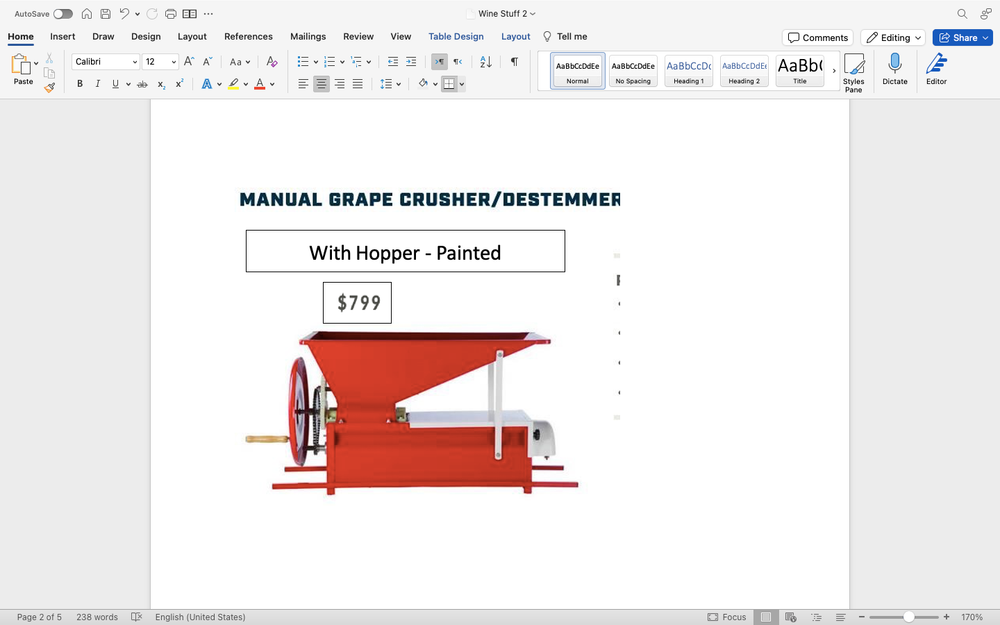The height and width of the screenshot is (625, 1000).
Task: Open the Styles Pane
Action: (x=853, y=73)
